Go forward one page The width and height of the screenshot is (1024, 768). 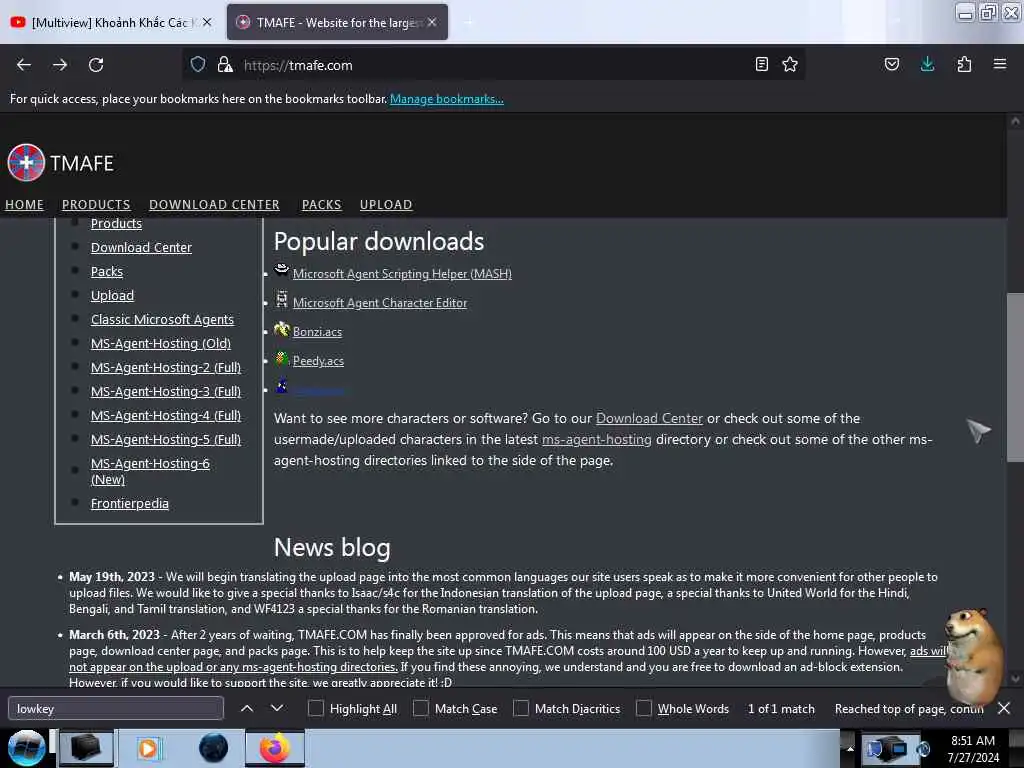(60, 65)
